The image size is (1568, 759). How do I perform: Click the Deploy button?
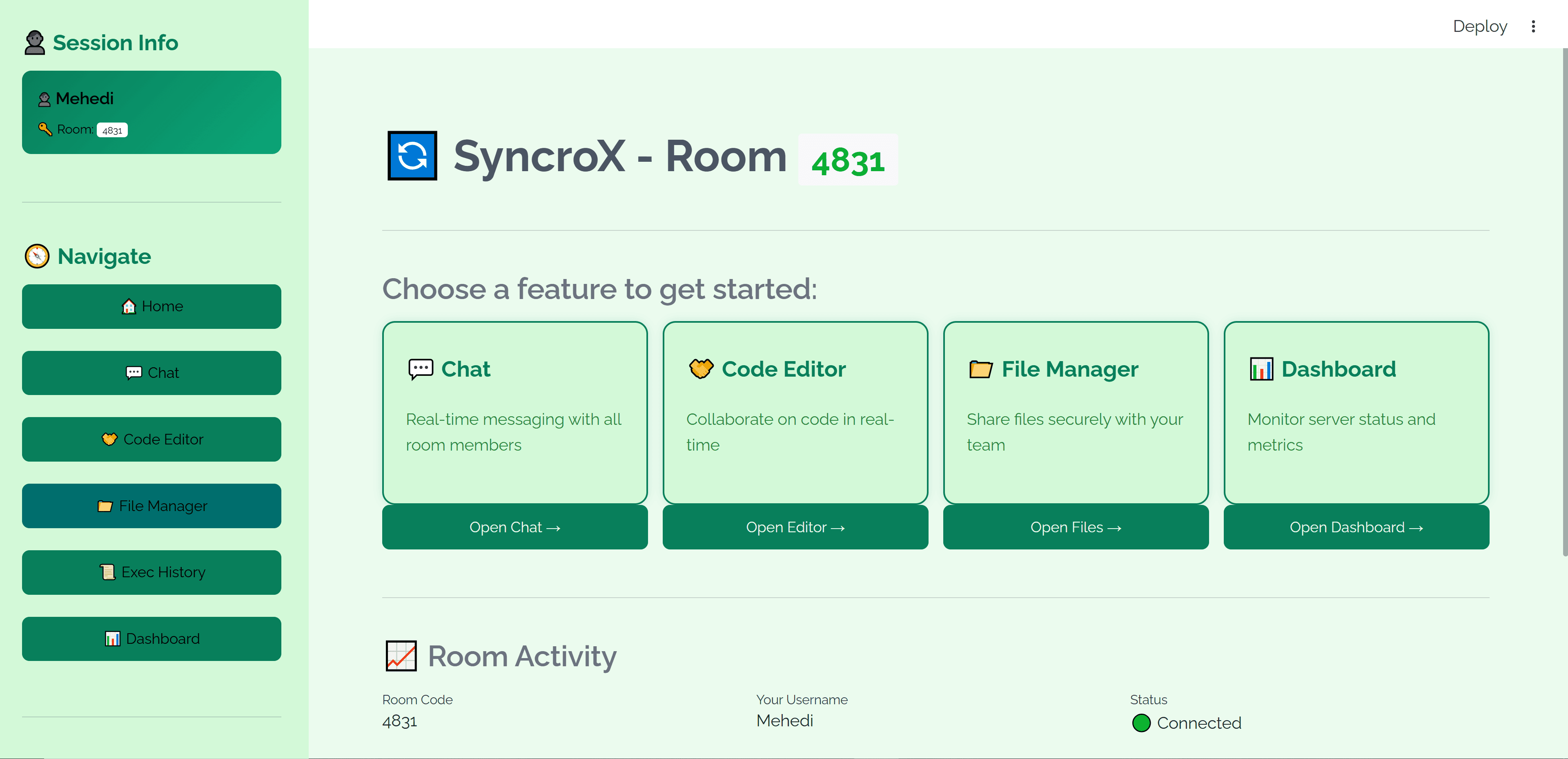coord(1480,26)
